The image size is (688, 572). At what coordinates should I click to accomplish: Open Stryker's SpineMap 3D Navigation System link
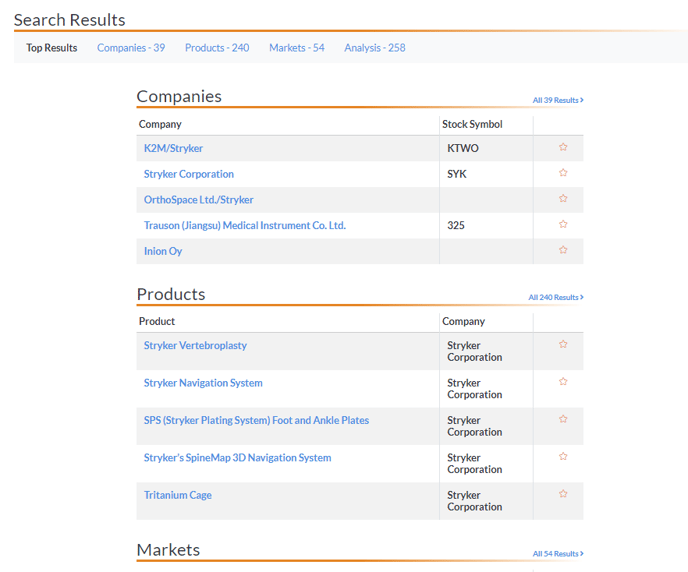point(237,458)
